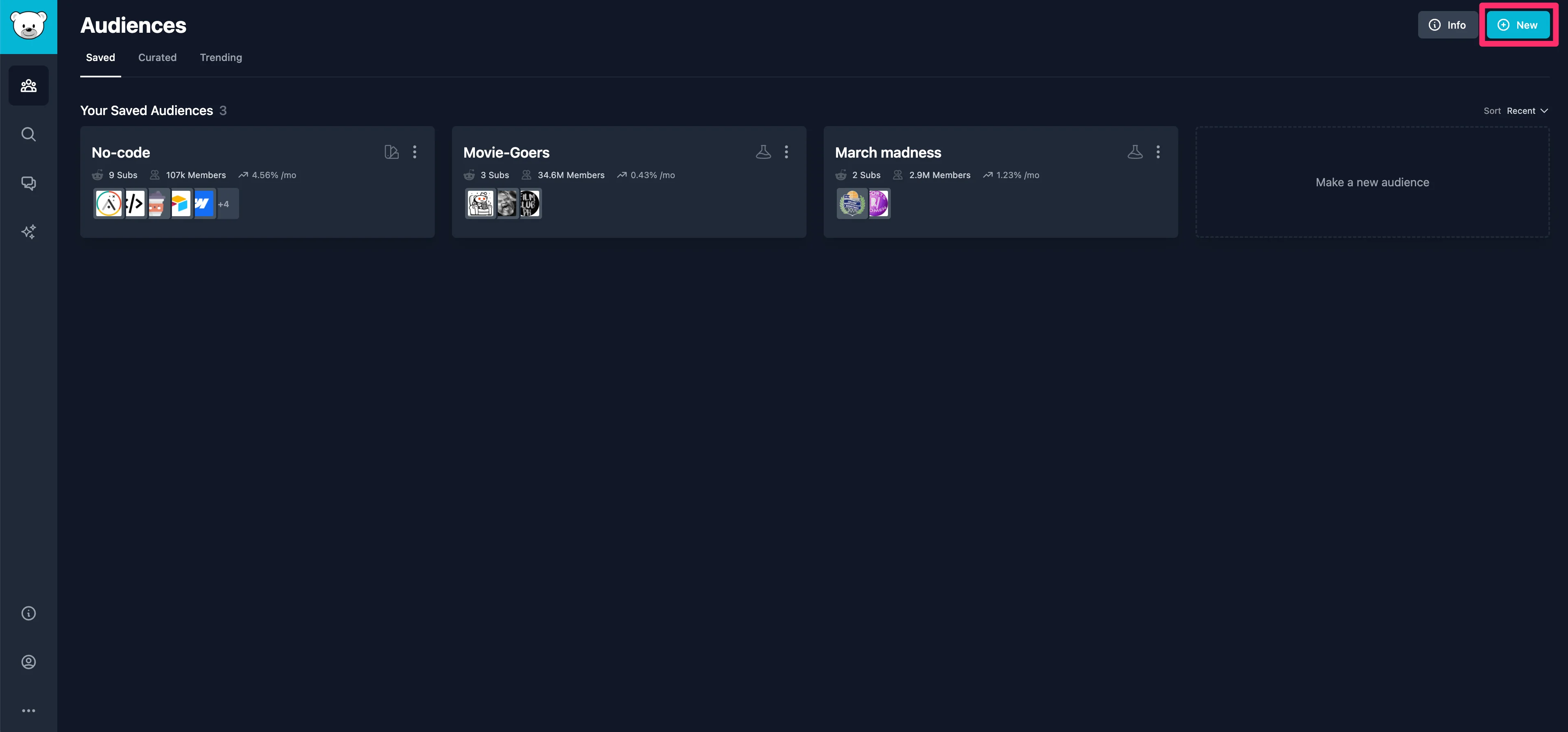Open the Audiences sidebar icon
Viewport: 1568px width, 732px height.
point(29,86)
